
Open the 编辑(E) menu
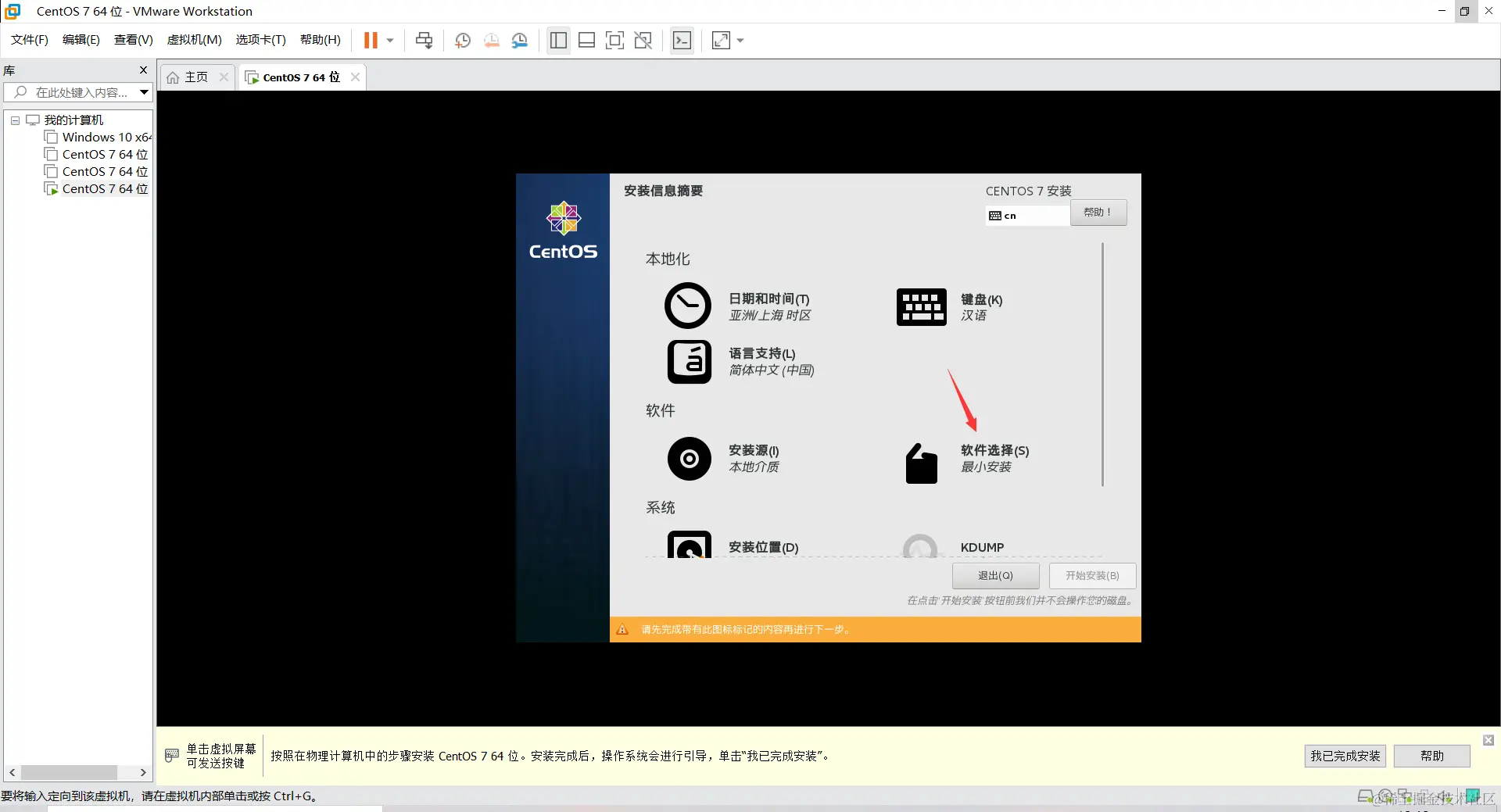coord(81,40)
